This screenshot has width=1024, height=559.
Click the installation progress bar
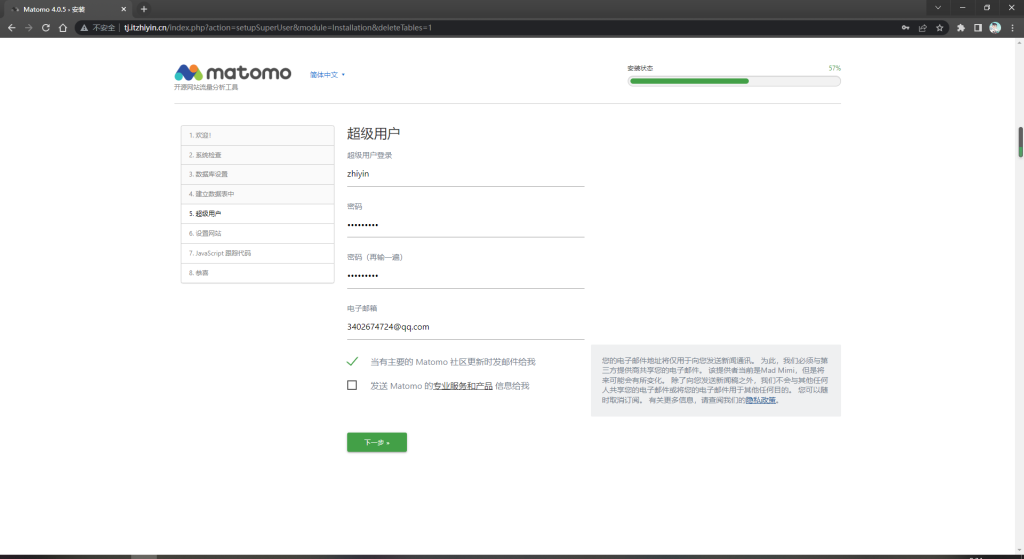734,81
